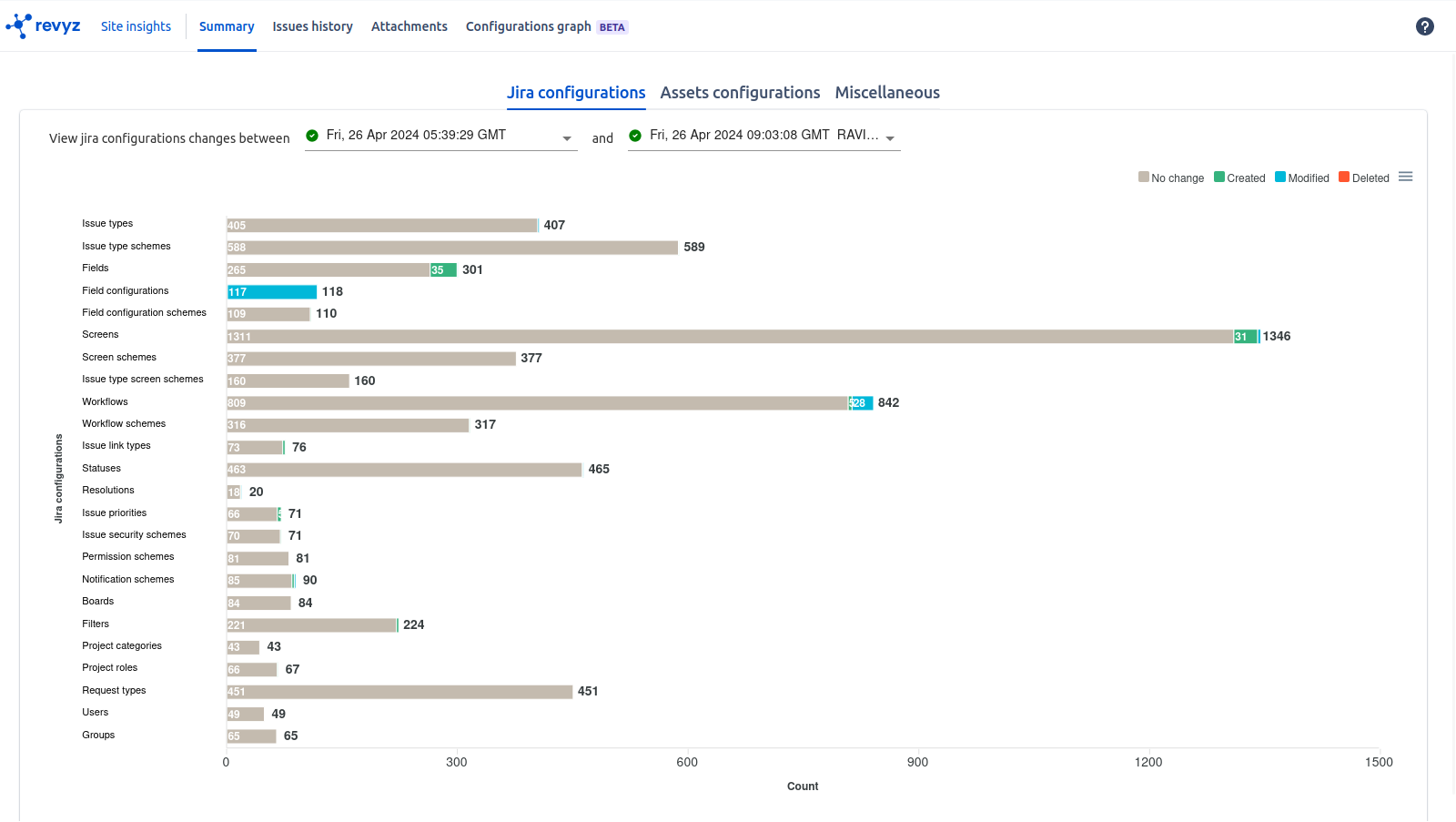Image resolution: width=1456 pixels, height=822 pixels.
Task: Open the first snapshot date dropdown
Action: click(441, 136)
